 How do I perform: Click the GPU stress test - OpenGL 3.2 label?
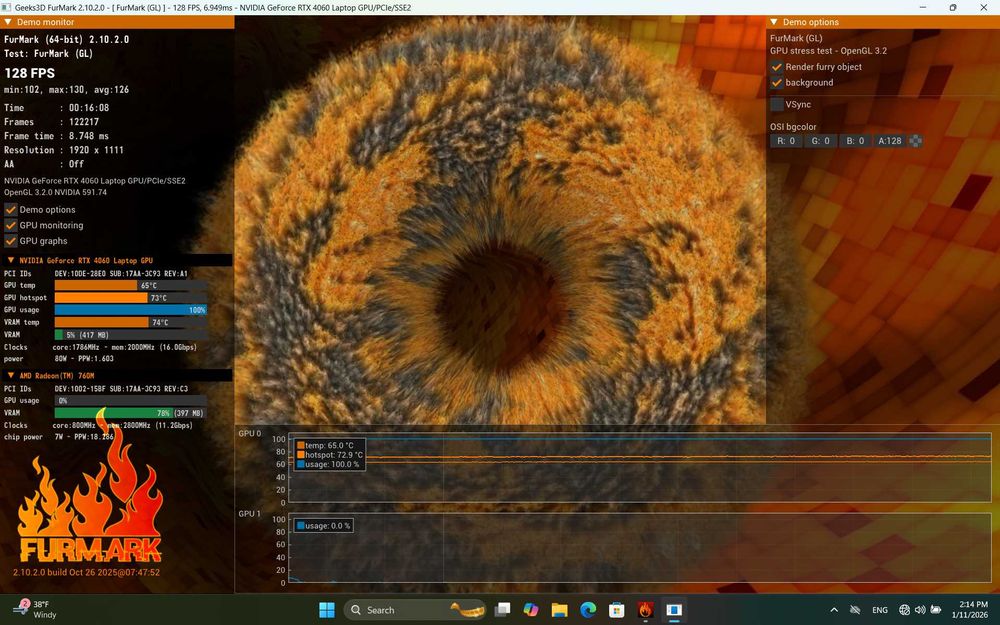(x=828, y=50)
